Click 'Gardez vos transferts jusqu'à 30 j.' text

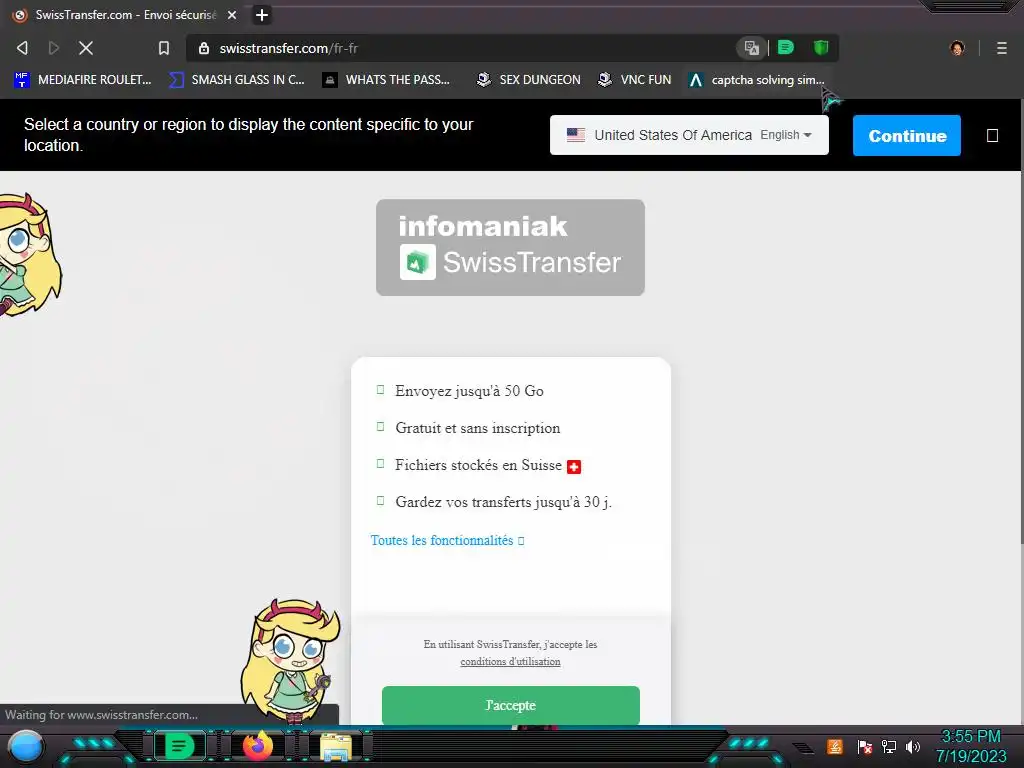tap(504, 502)
